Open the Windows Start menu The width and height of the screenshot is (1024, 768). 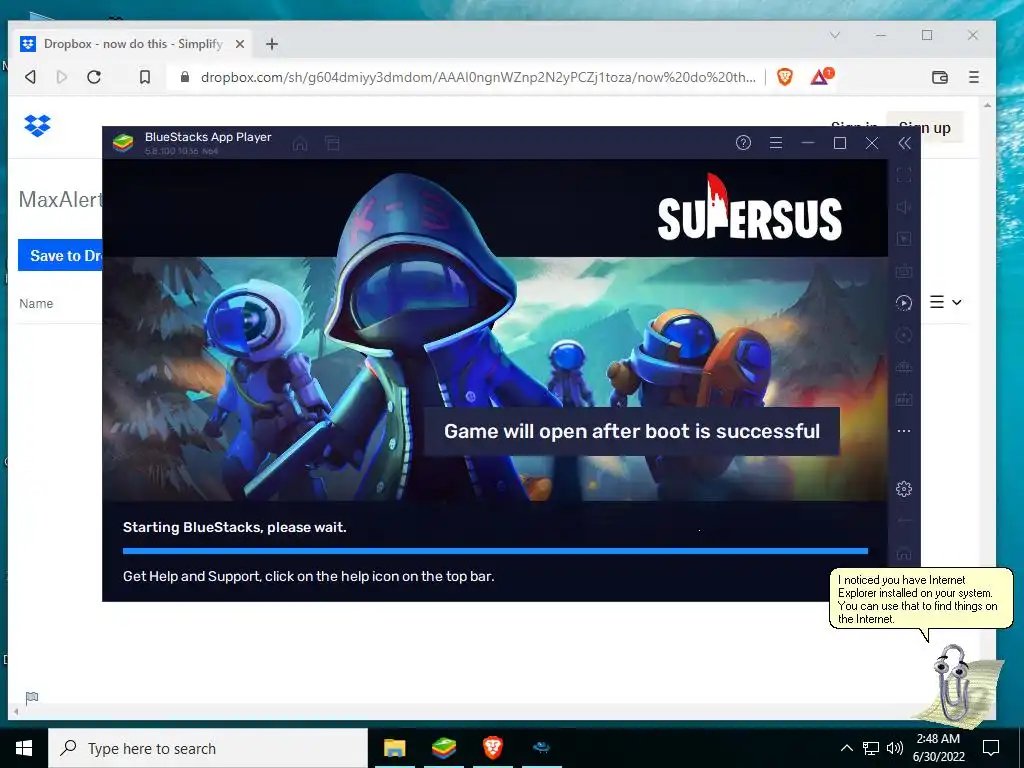click(24, 748)
